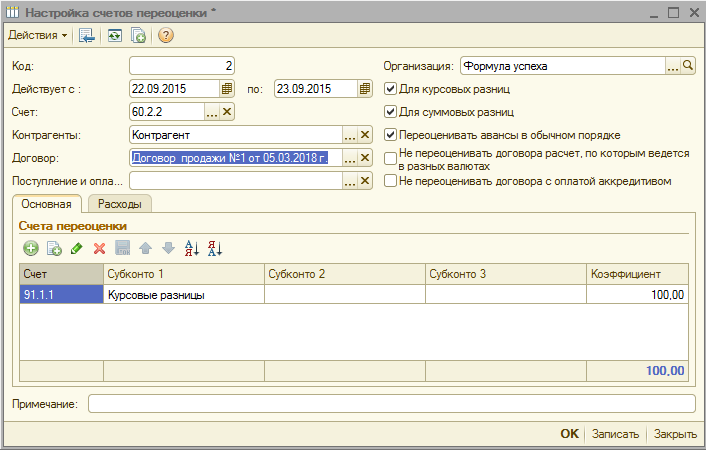The height and width of the screenshot is (450, 706).
Task: Select the Основная tab
Action: pyautogui.click(x=46, y=204)
